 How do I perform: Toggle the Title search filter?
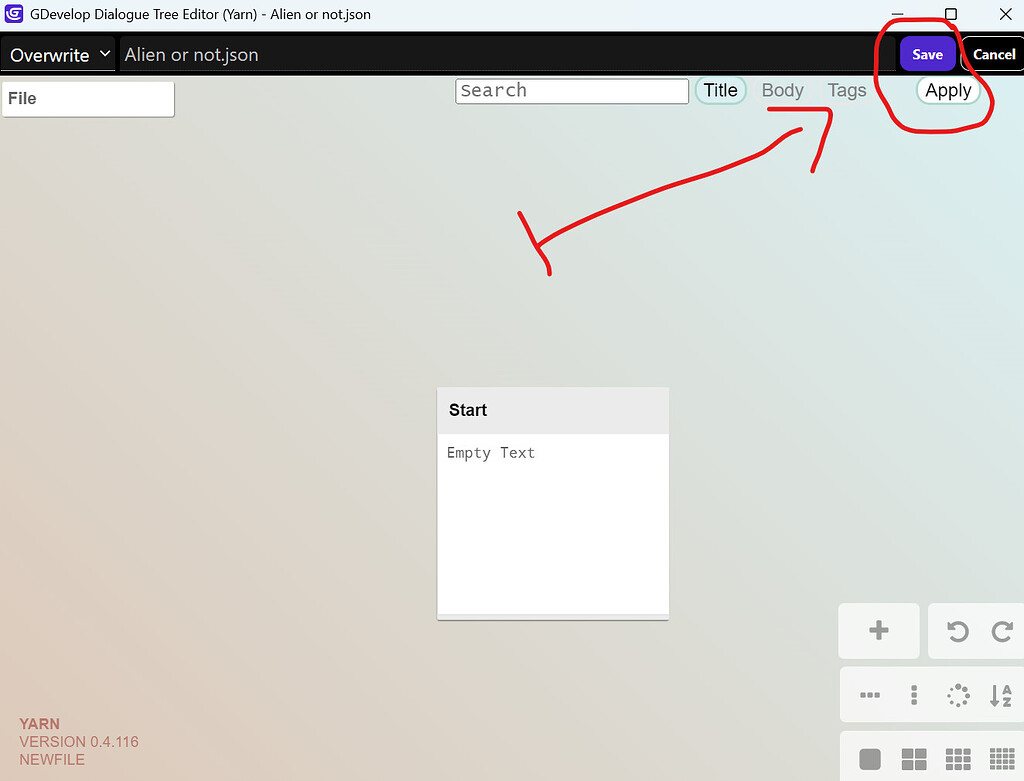[720, 90]
